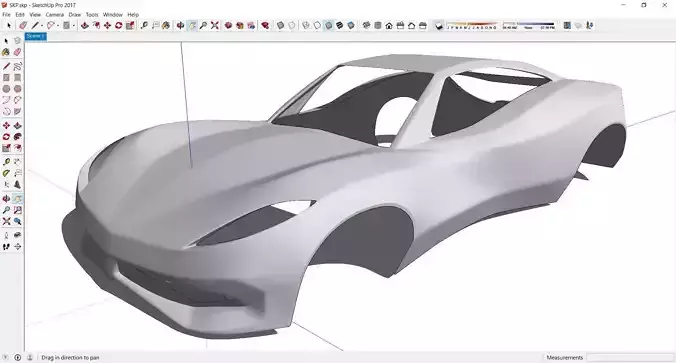Viewport: 676px width, 363px height.
Task: Open the Tools menu
Action: [92, 15]
